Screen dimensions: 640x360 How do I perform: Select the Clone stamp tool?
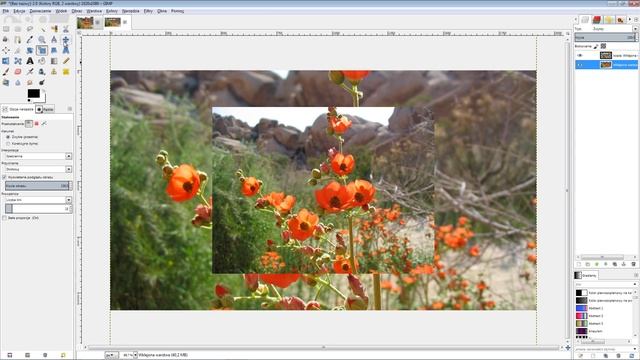[54, 71]
